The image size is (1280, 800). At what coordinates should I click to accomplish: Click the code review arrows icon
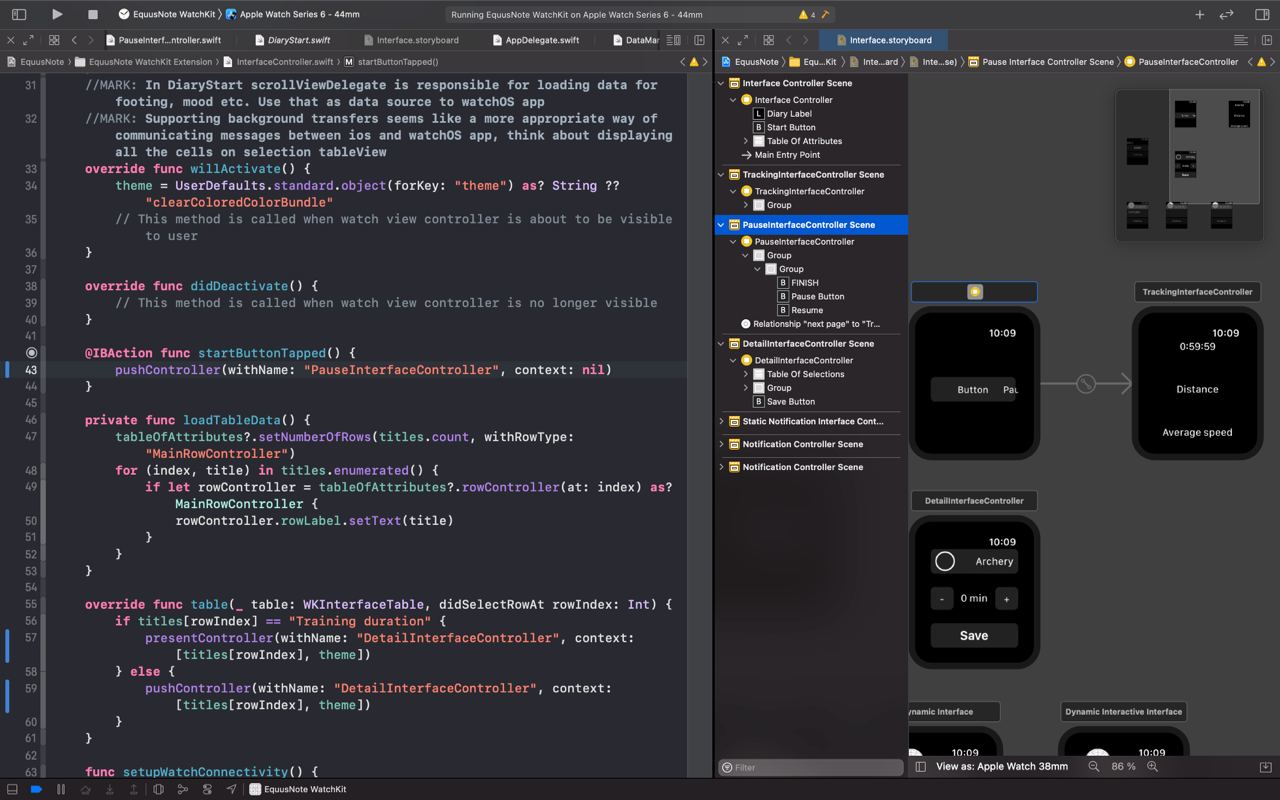pyautogui.click(x=1227, y=14)
